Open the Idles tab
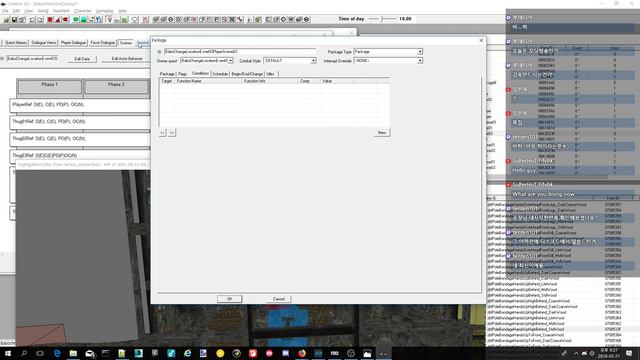Image resolution: width=640 pixels, height=360 pixels. [271, 74]
